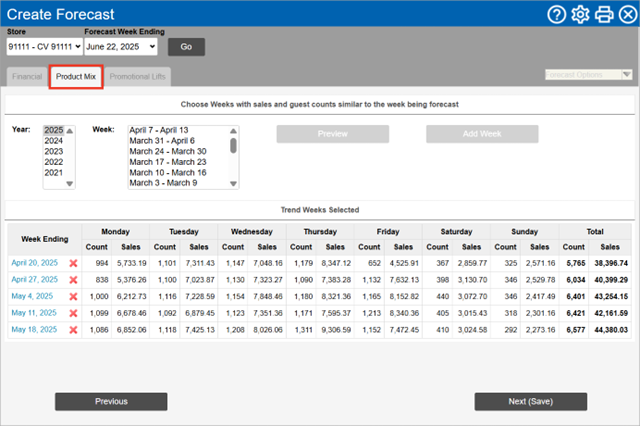The image size is (640, 426).
Task: Click the Week list scrollbar thumb
Action: pos(233,146)
